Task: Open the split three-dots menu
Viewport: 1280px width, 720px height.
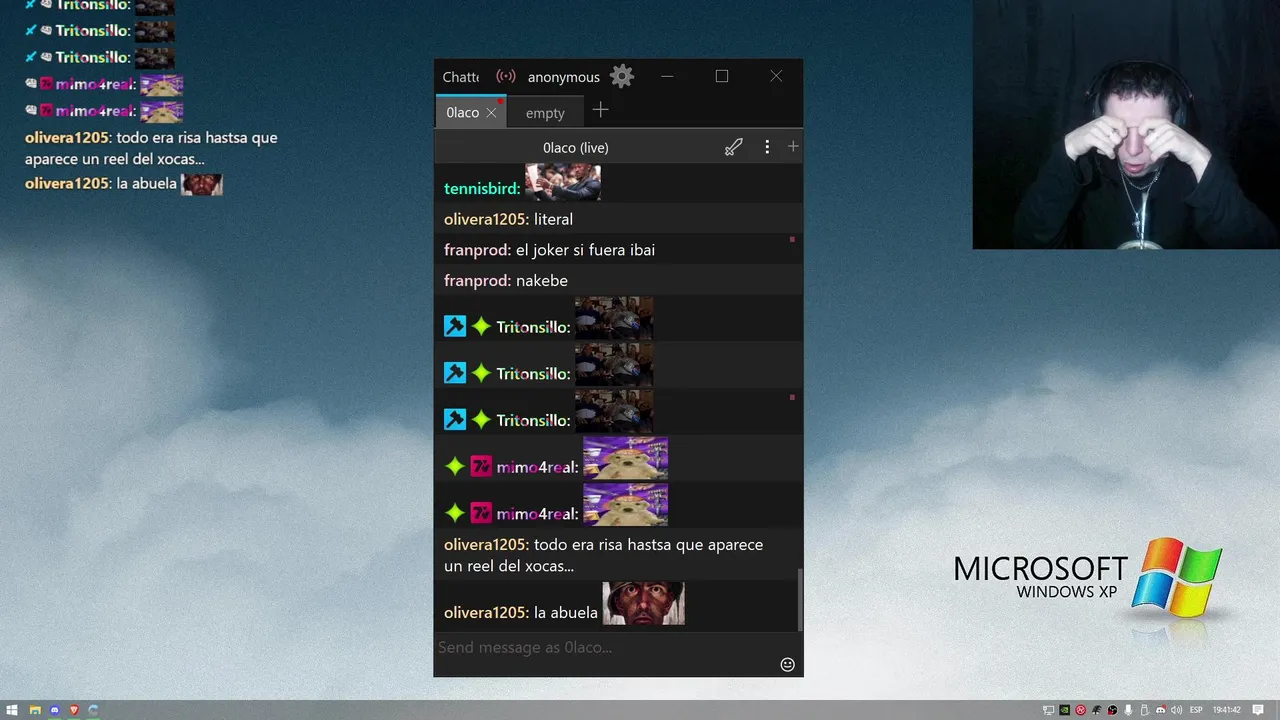Action: 767,147
